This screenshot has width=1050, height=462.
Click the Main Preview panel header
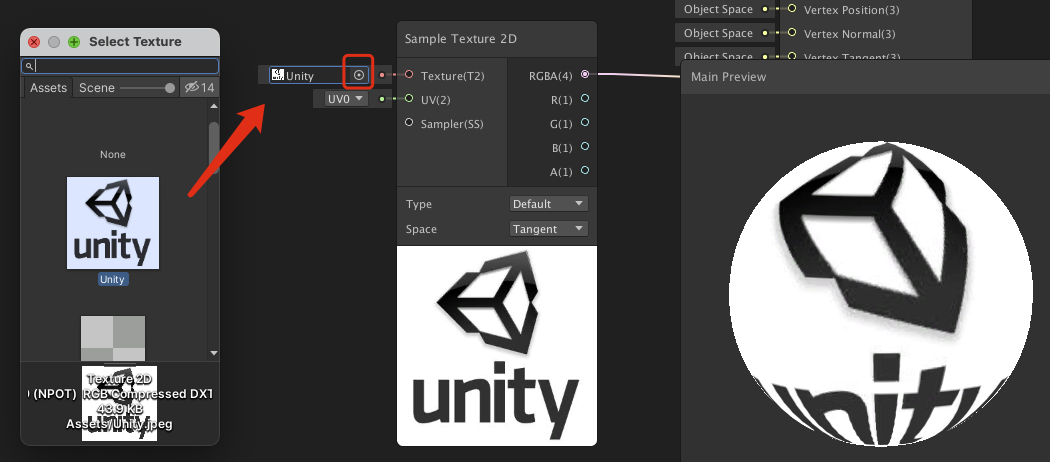point(865,77)
